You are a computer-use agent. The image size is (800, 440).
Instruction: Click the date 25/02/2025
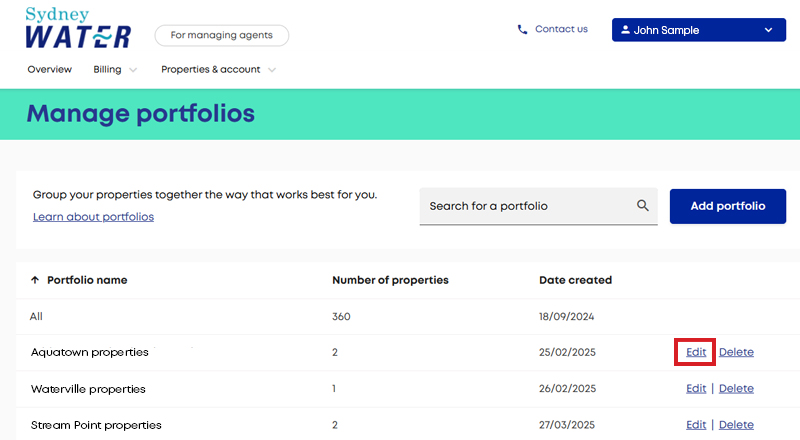[567, 352]
